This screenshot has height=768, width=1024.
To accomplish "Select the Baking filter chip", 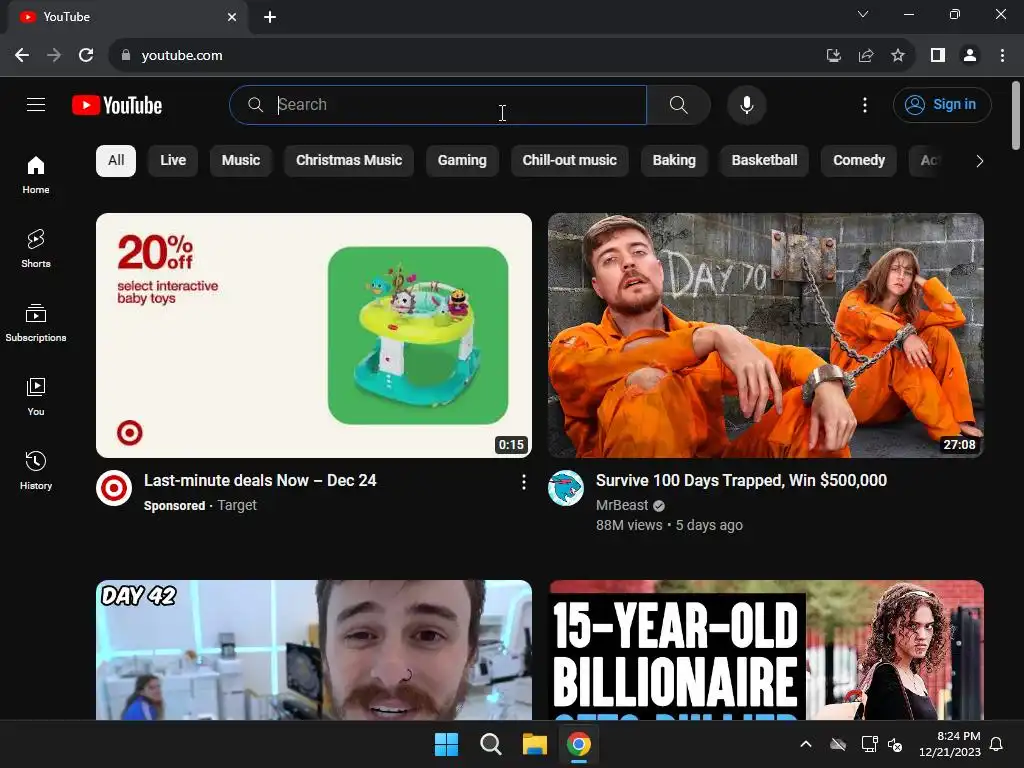I will [674, 161].
